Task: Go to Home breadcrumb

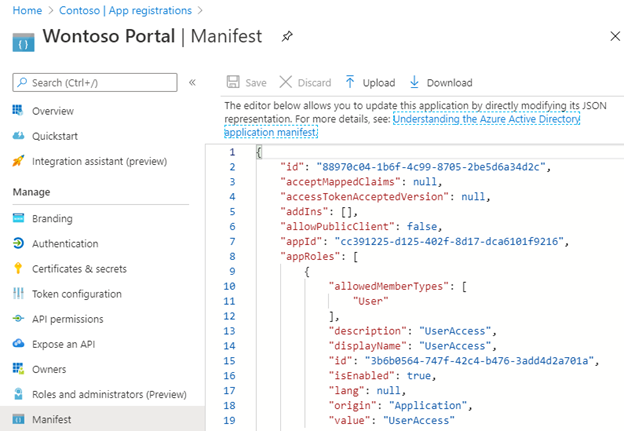Action: pyautogui.click(x=27, y=10)
